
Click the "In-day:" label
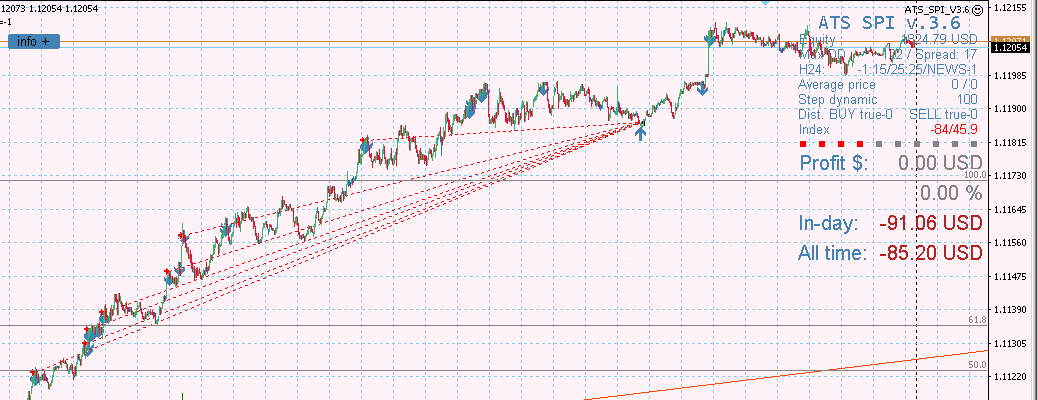(828, 223)
